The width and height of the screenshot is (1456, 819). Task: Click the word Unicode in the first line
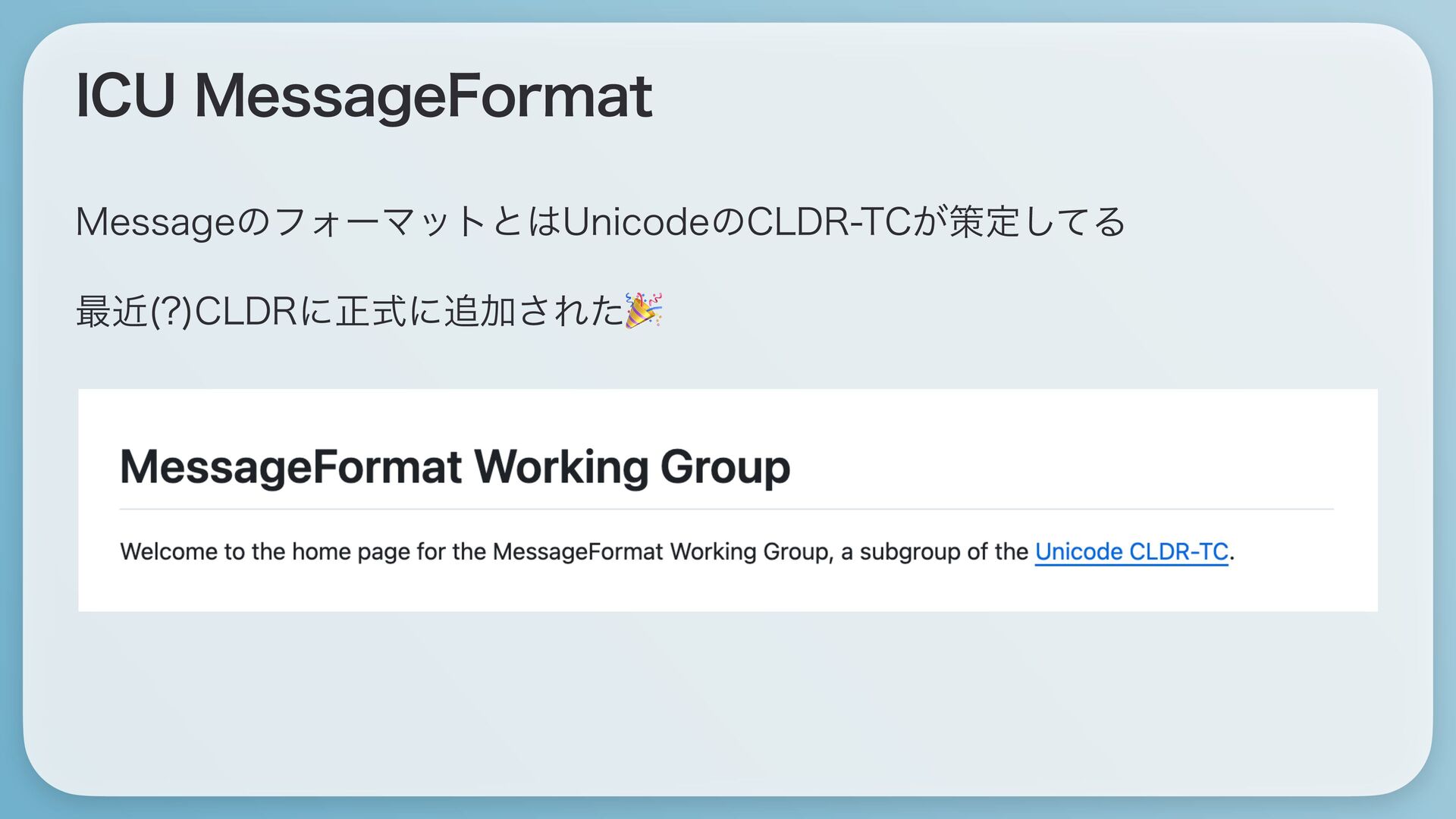pyautogui.click(x=635, y=222)
